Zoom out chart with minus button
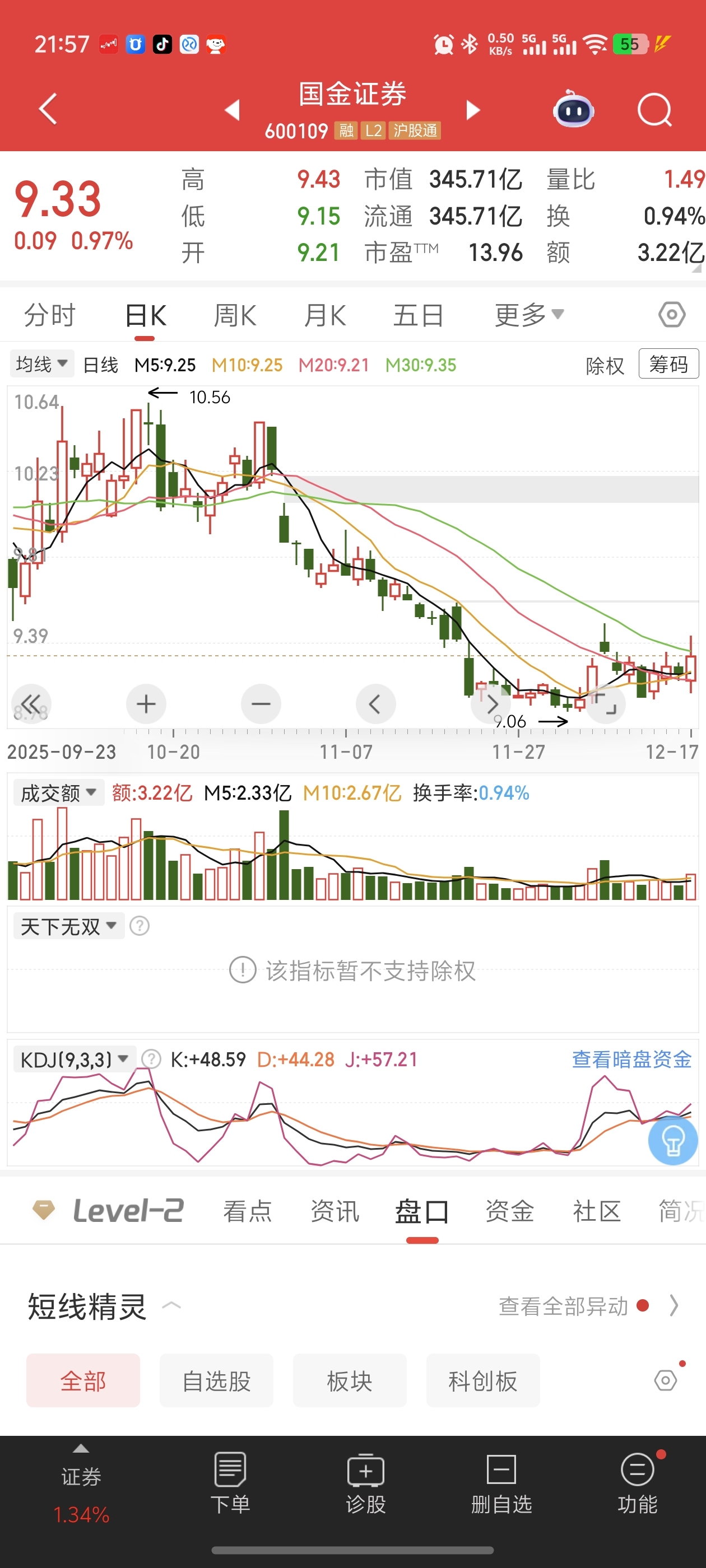This screenshot has width=706, height=1568. pos(261,704)
